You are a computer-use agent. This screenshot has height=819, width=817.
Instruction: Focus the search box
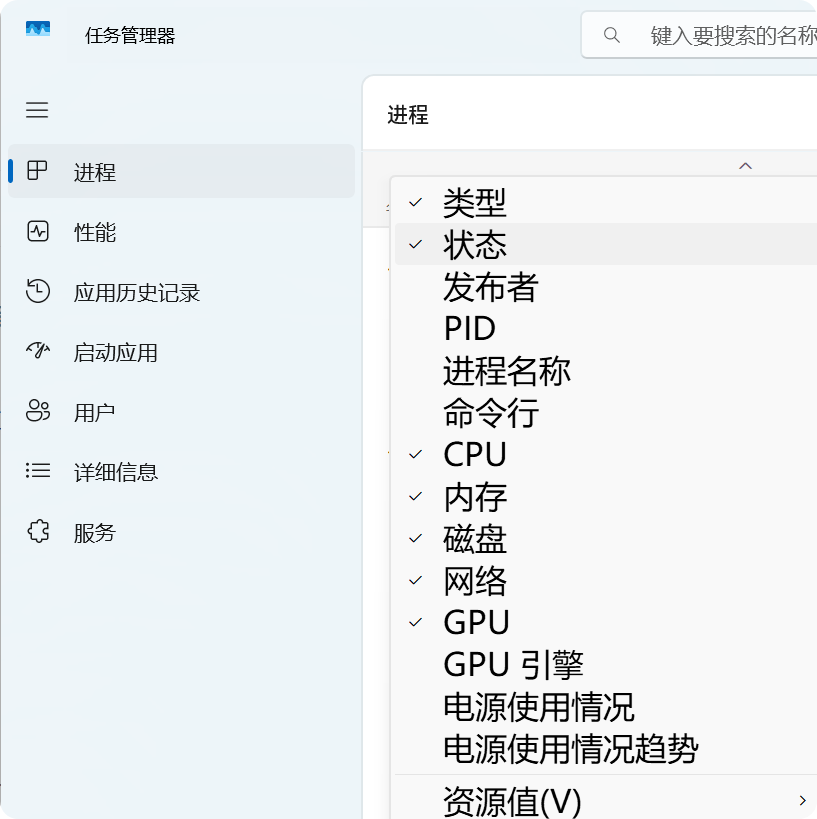(x=699, y=35)
